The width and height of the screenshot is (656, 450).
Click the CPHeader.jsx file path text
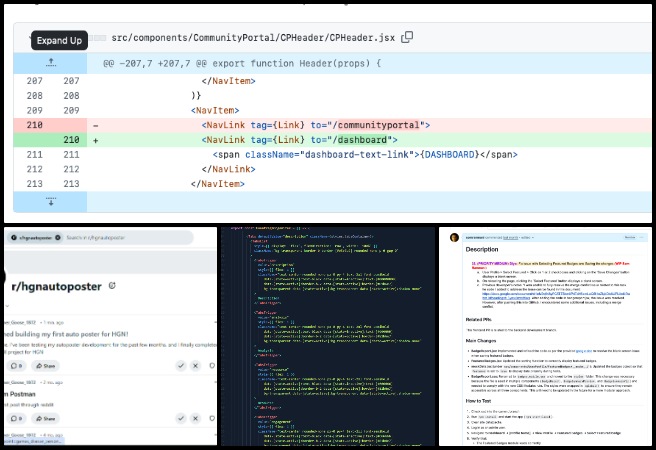tap(253, 38)
